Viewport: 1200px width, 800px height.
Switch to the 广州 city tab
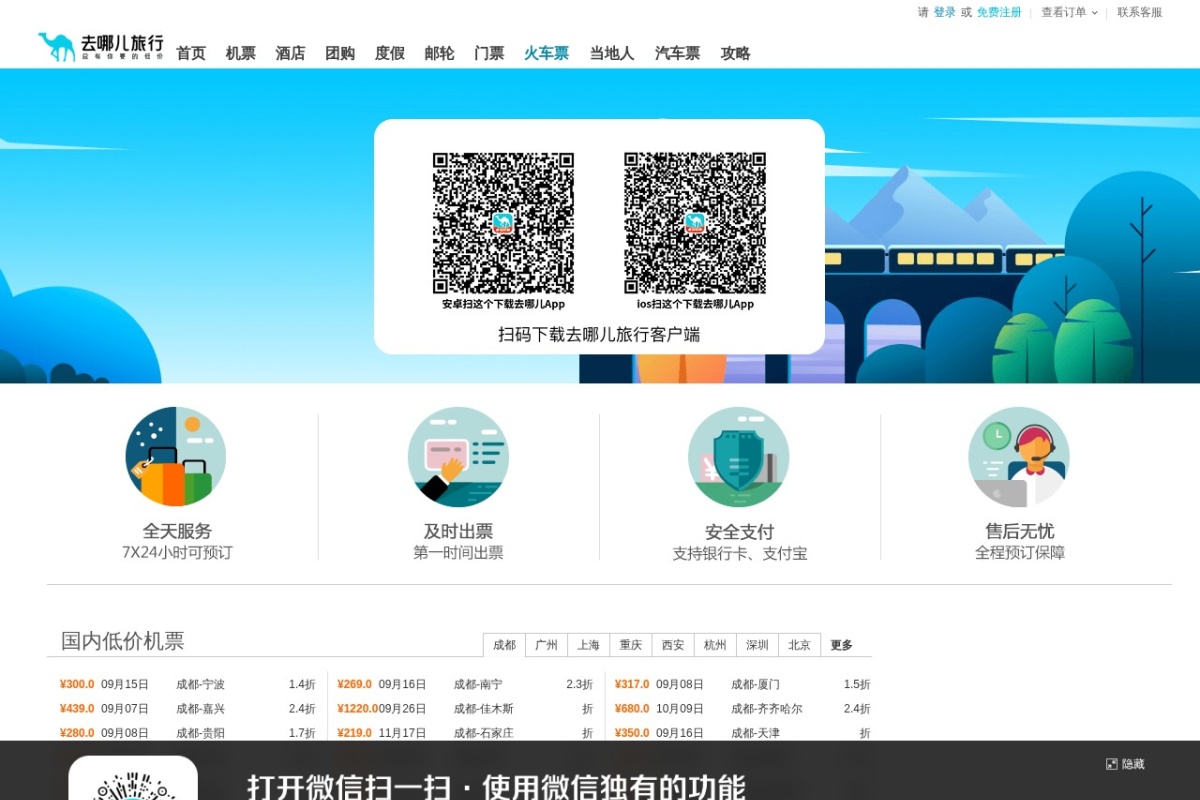546,645
